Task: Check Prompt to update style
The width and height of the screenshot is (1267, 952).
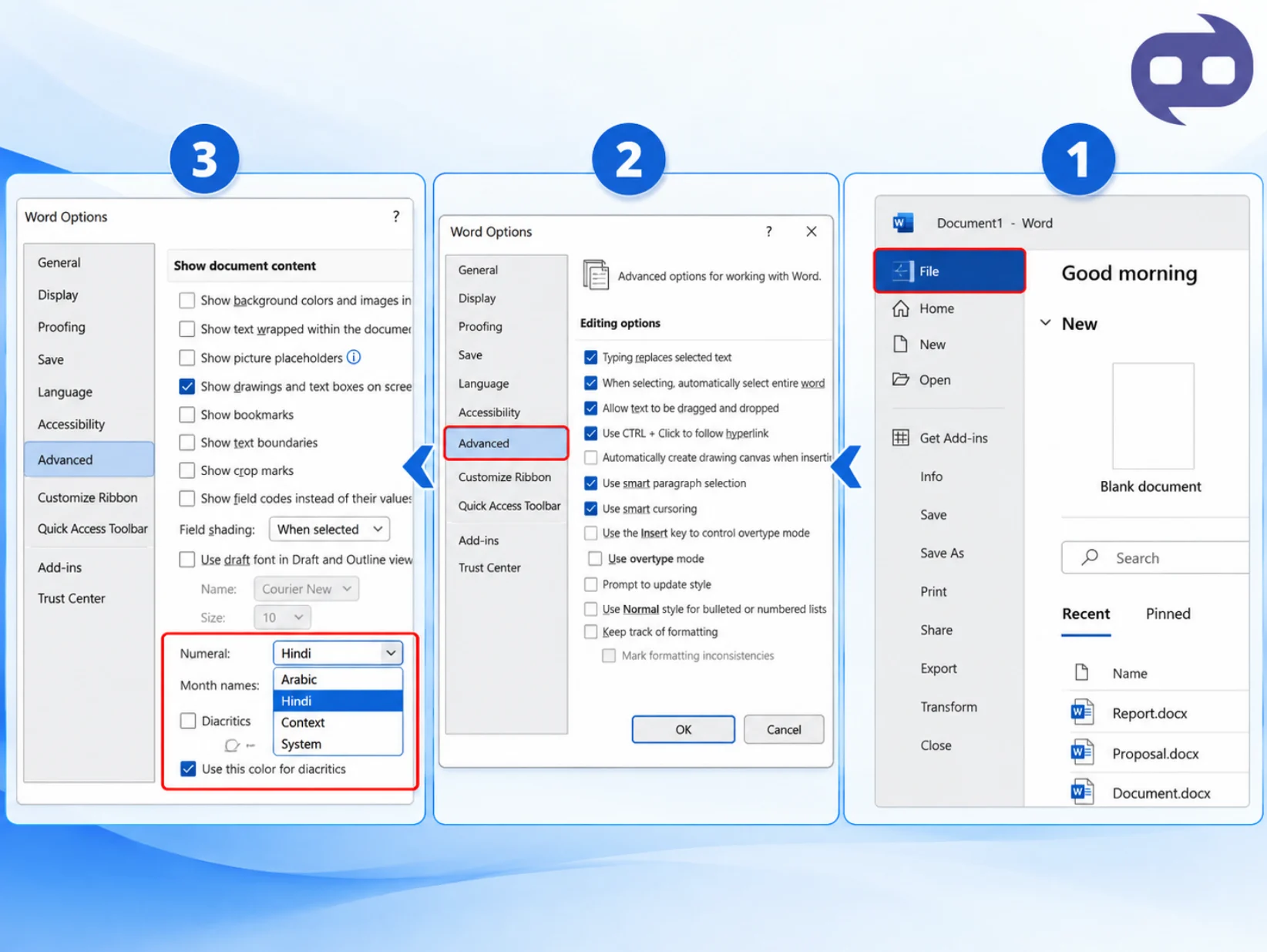Action: coord(591,584)
